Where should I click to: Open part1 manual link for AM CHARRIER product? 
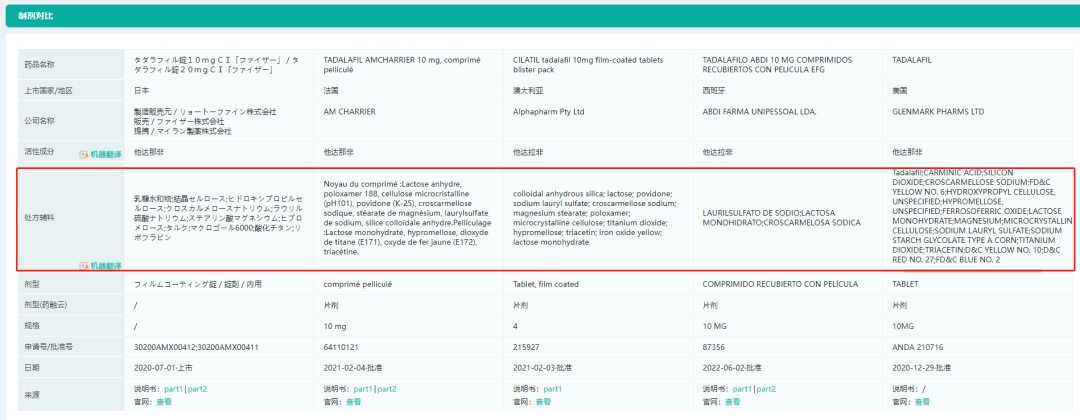point(363,389)
